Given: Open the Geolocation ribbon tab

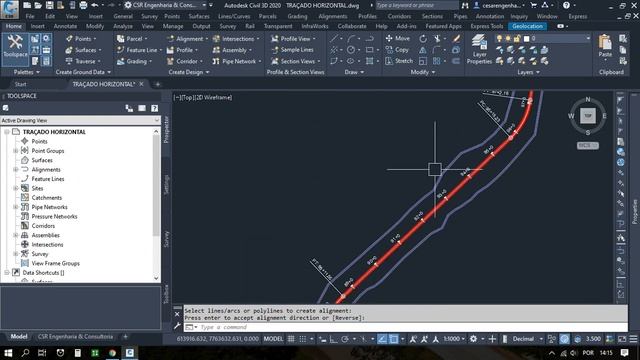Looking at the screenshot, I should pos(527,26).
